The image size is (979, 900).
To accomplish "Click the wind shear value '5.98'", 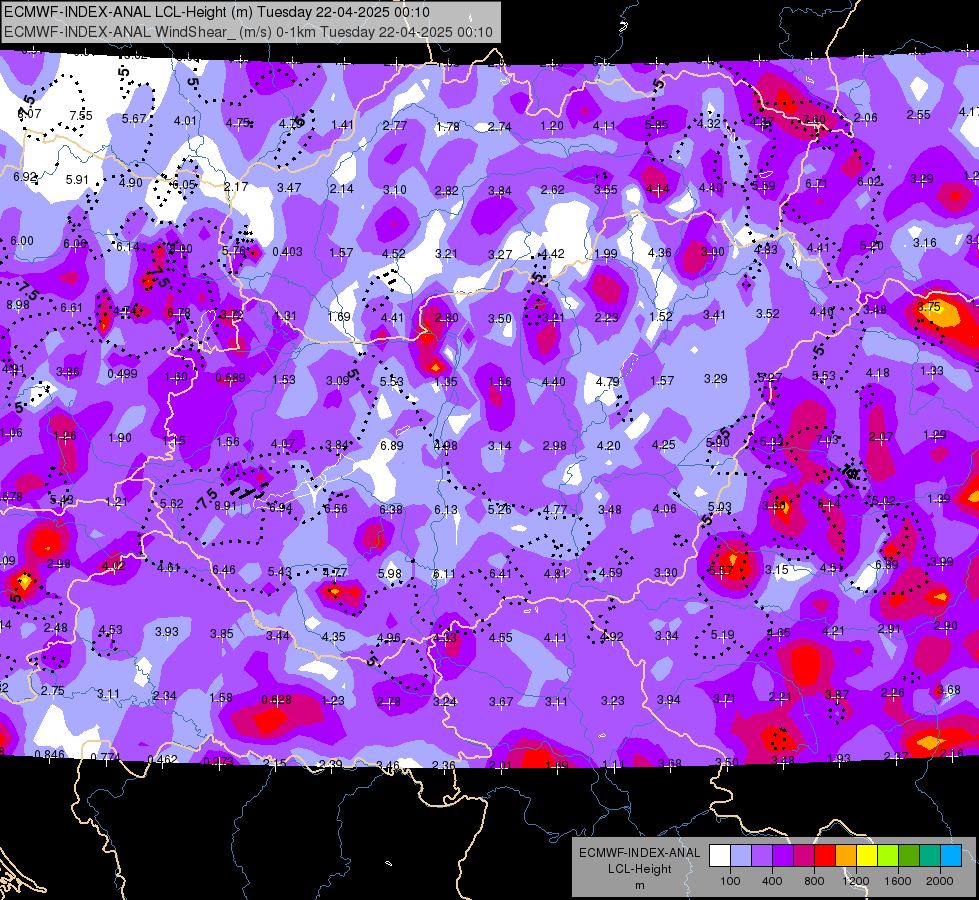I will pyautogui.click(x=390, y=573).
